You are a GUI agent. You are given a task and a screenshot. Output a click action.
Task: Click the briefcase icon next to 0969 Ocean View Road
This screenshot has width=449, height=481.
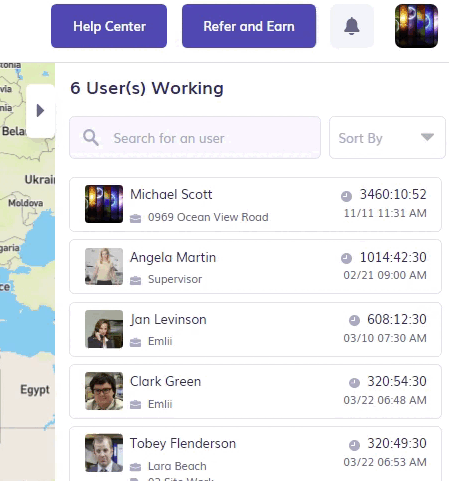pyautogui.click(x=135, y=218)
